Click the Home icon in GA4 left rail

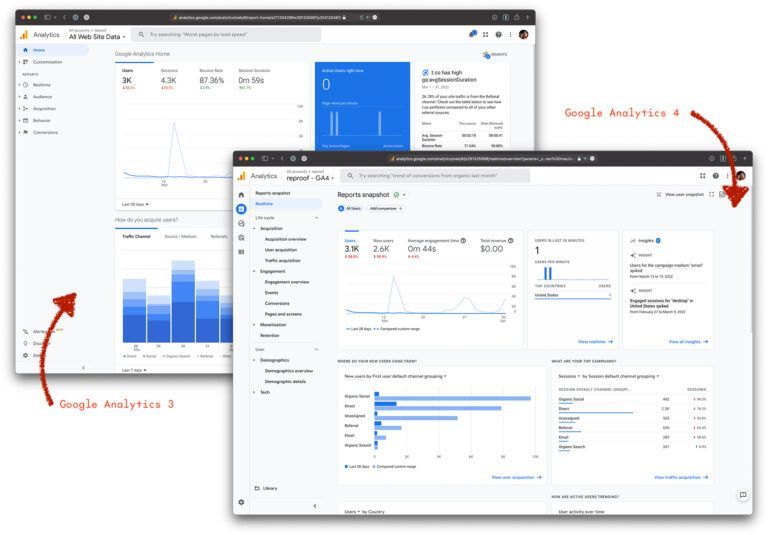pyautogui.click(x=241, y=195)
